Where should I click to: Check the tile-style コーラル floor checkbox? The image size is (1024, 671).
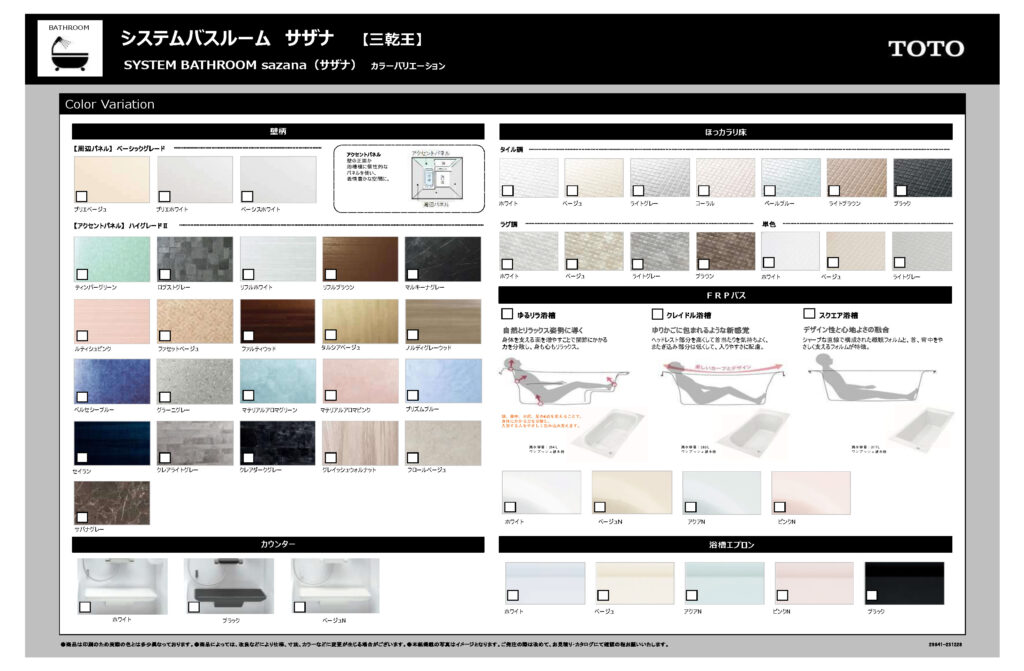[703, 191]
